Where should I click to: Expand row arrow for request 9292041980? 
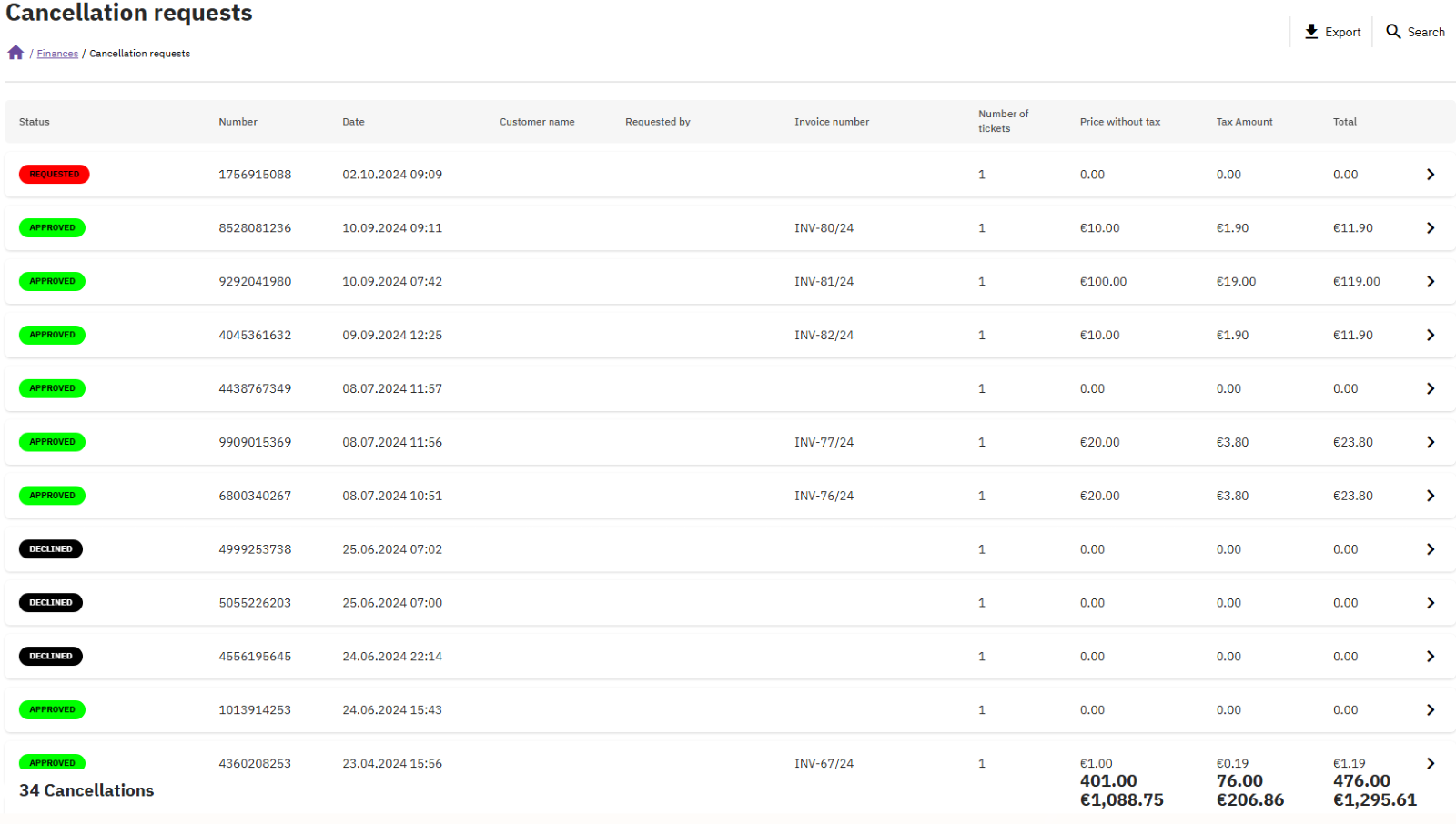pos(1431,282)
